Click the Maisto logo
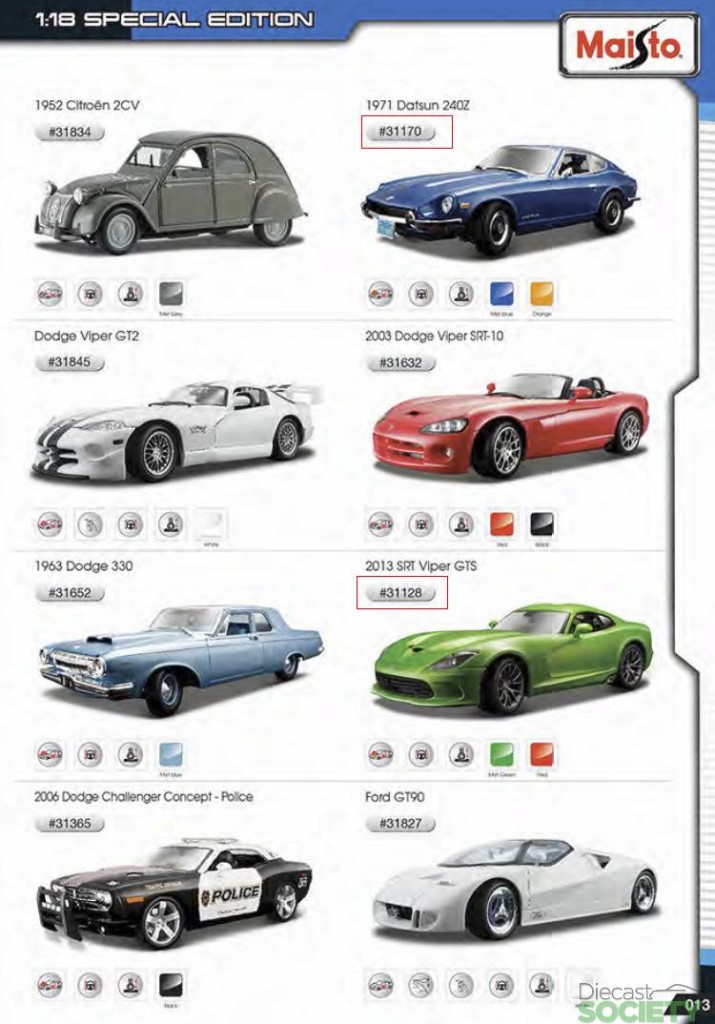Viewport: 715px width, 1024px height. click(x=629, y=45)
